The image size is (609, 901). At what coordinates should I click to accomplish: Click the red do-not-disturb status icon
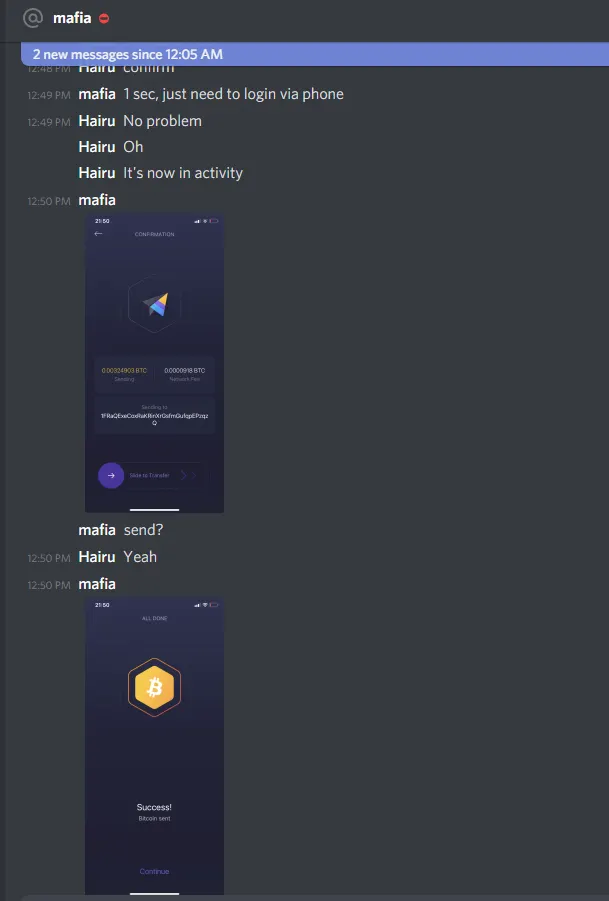[x=104, y=18]
